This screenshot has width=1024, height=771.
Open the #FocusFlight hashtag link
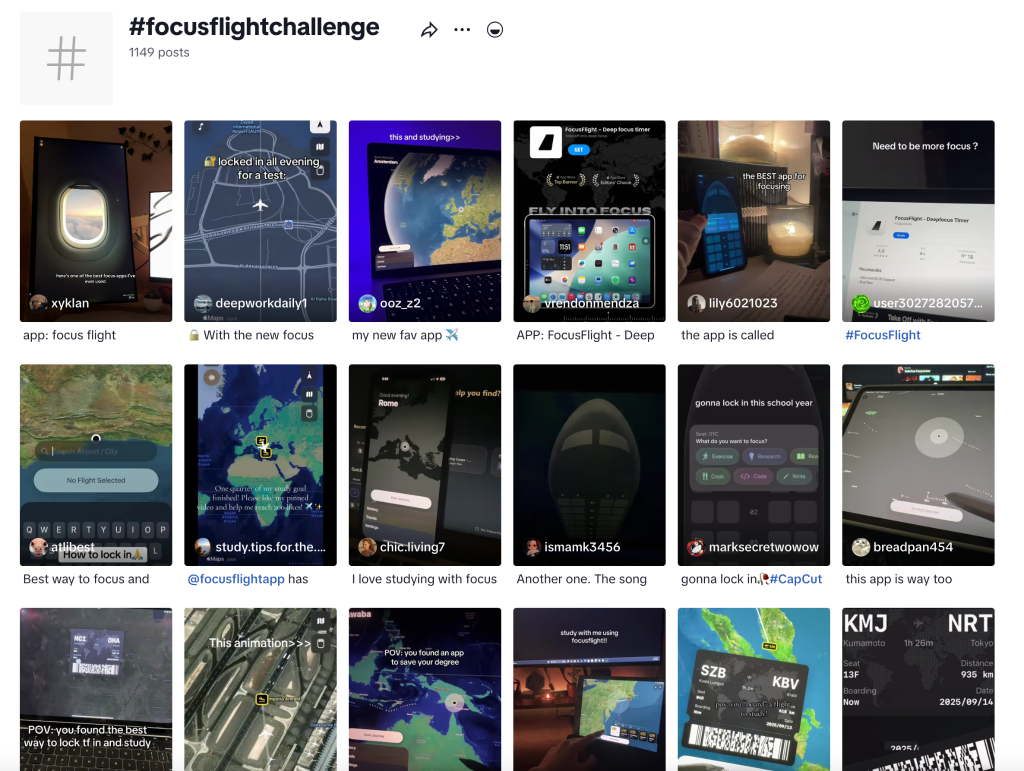(883, 335)
